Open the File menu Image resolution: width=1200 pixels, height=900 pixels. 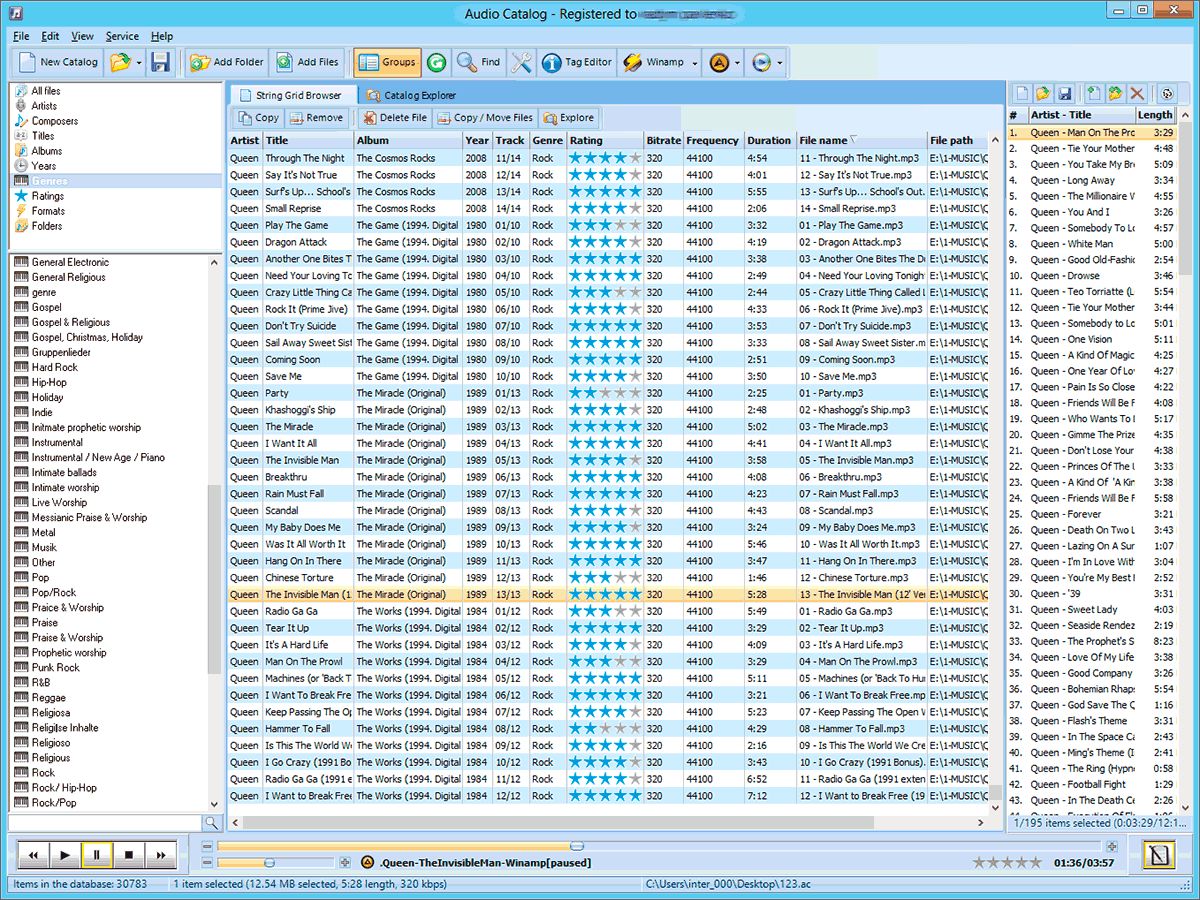(x=21, y=36)
